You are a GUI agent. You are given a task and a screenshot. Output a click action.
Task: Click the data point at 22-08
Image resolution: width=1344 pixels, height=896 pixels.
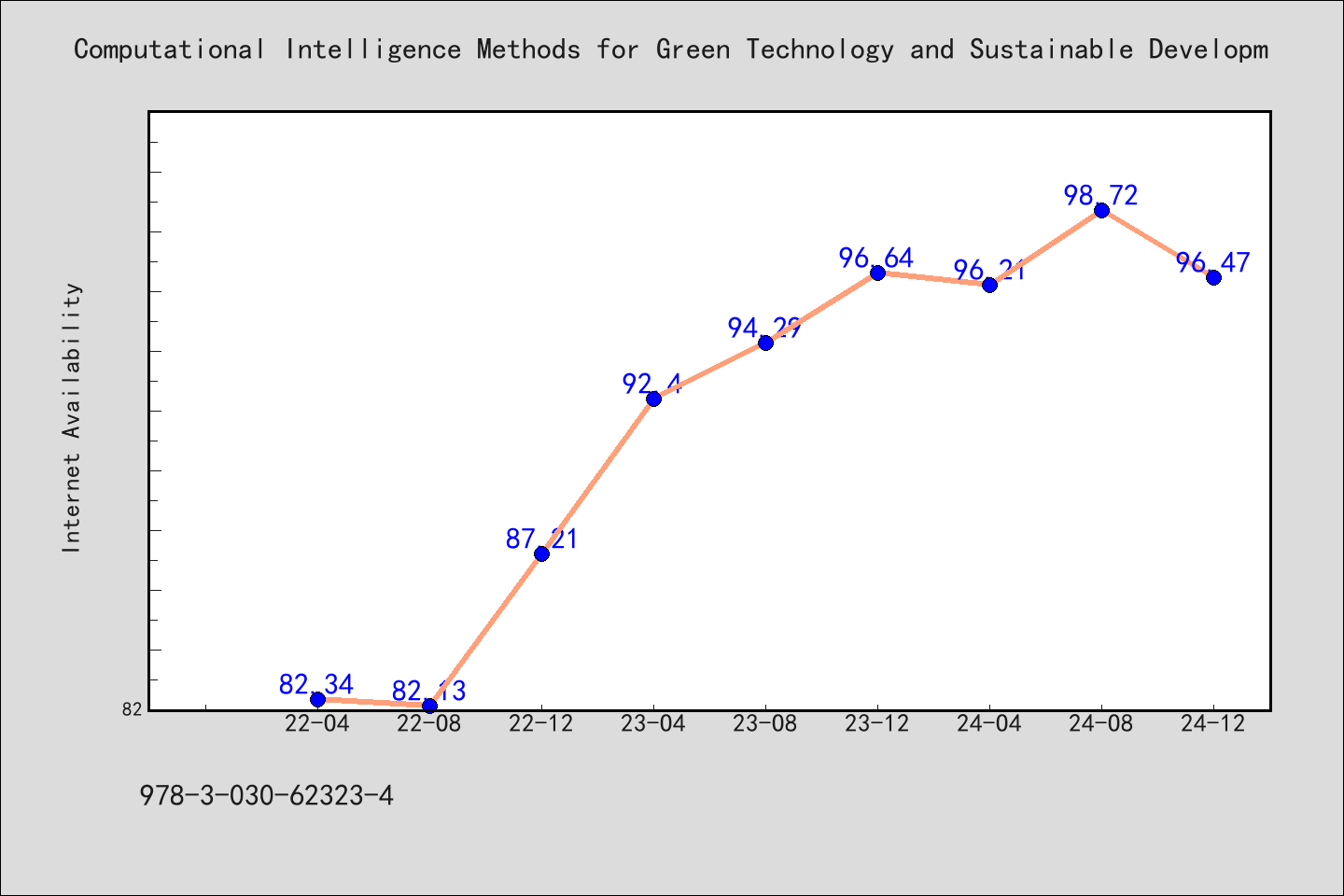click(429, 705)
